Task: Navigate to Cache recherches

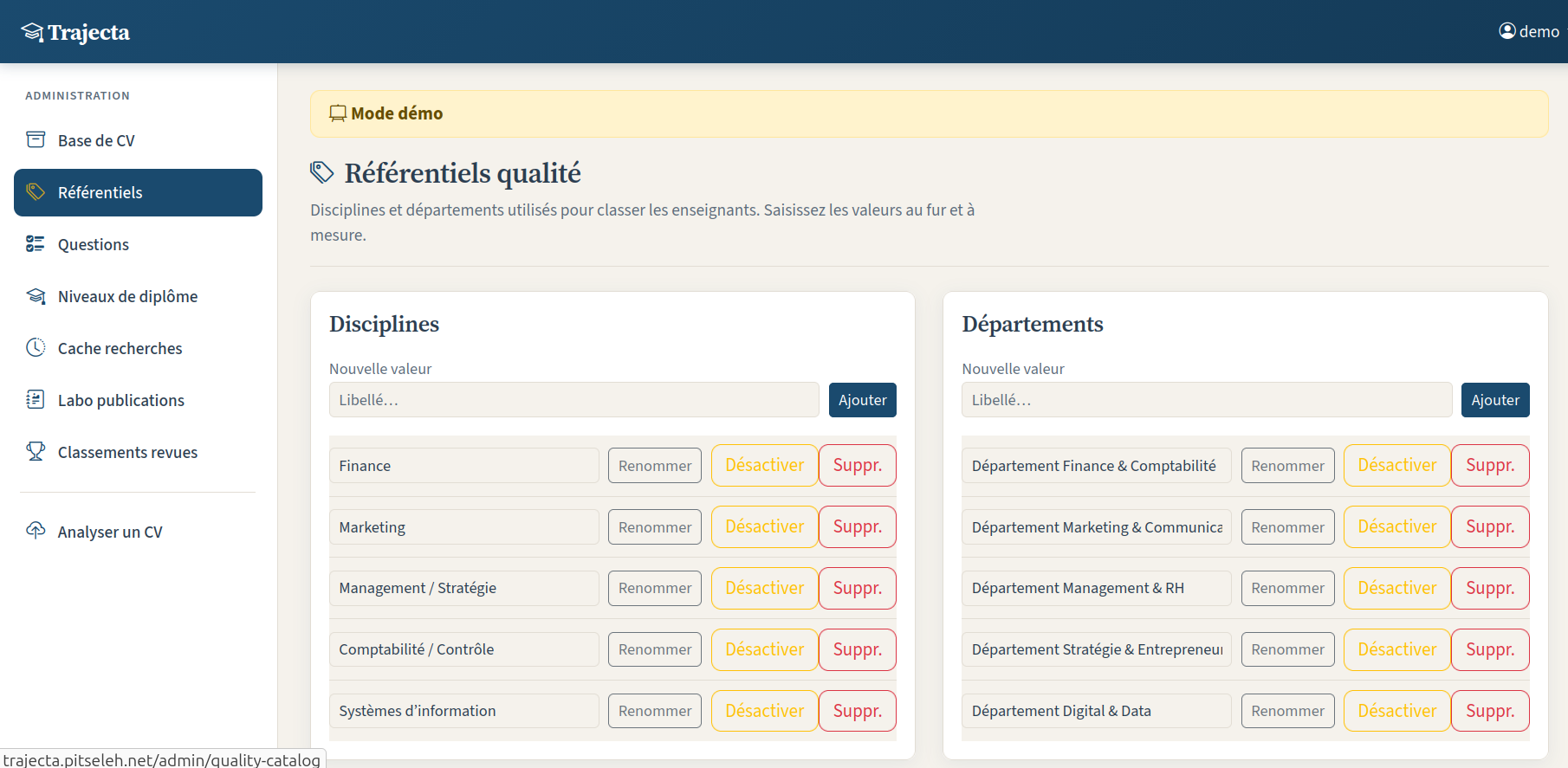Action: [x=138, y=348]
